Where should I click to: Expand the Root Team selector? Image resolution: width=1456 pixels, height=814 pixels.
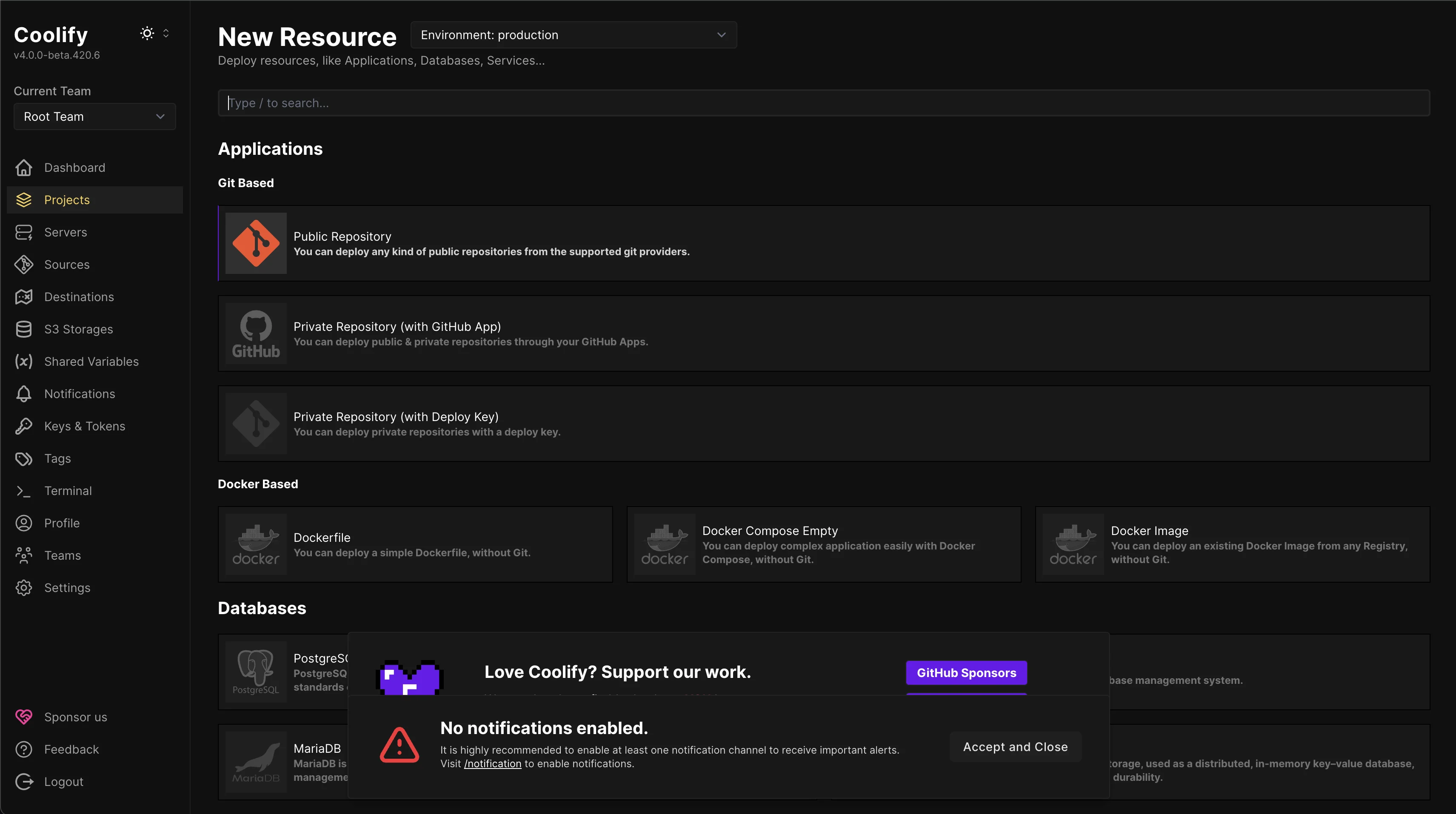pos(94,117)
